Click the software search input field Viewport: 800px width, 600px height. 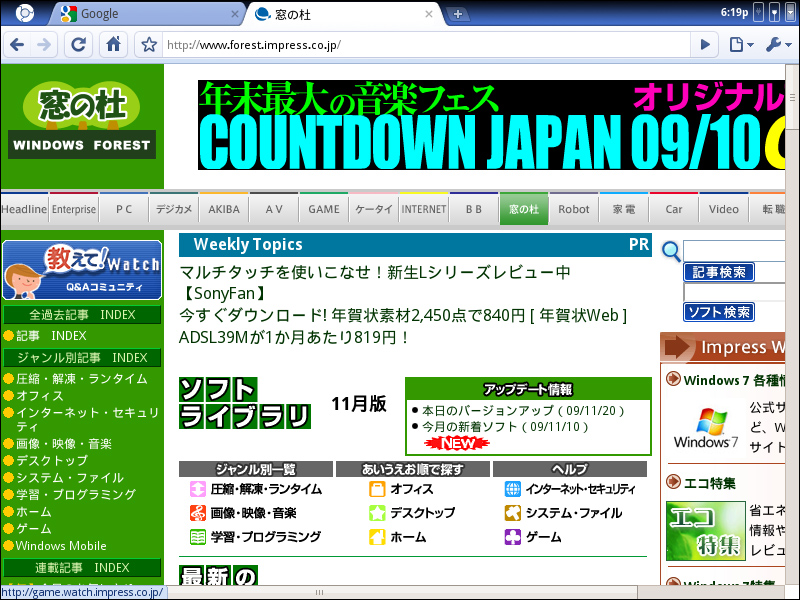734,292
